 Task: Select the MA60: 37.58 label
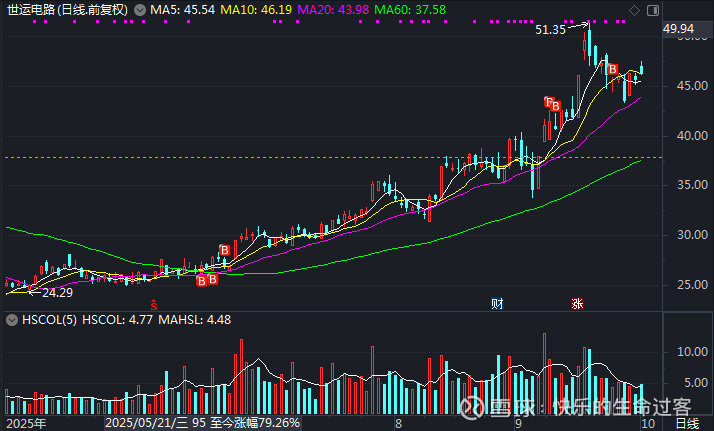click(410, 10)
